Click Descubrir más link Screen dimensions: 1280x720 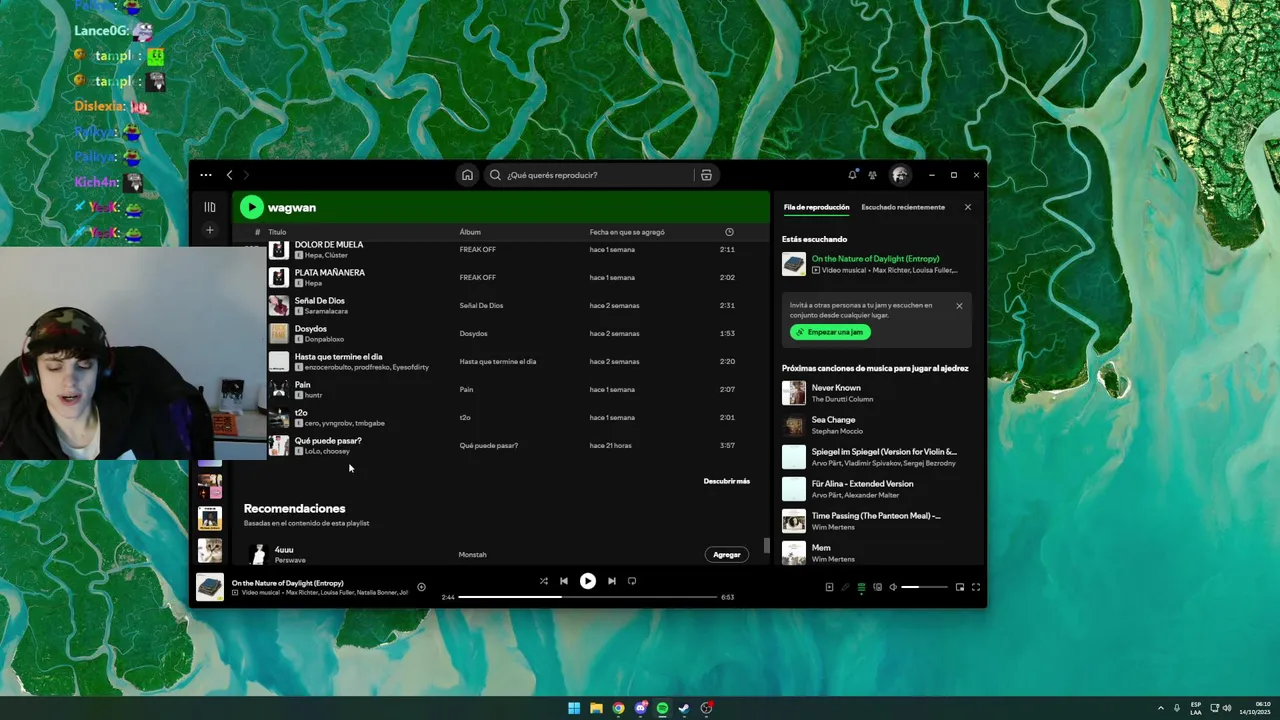tap(726, 481)
